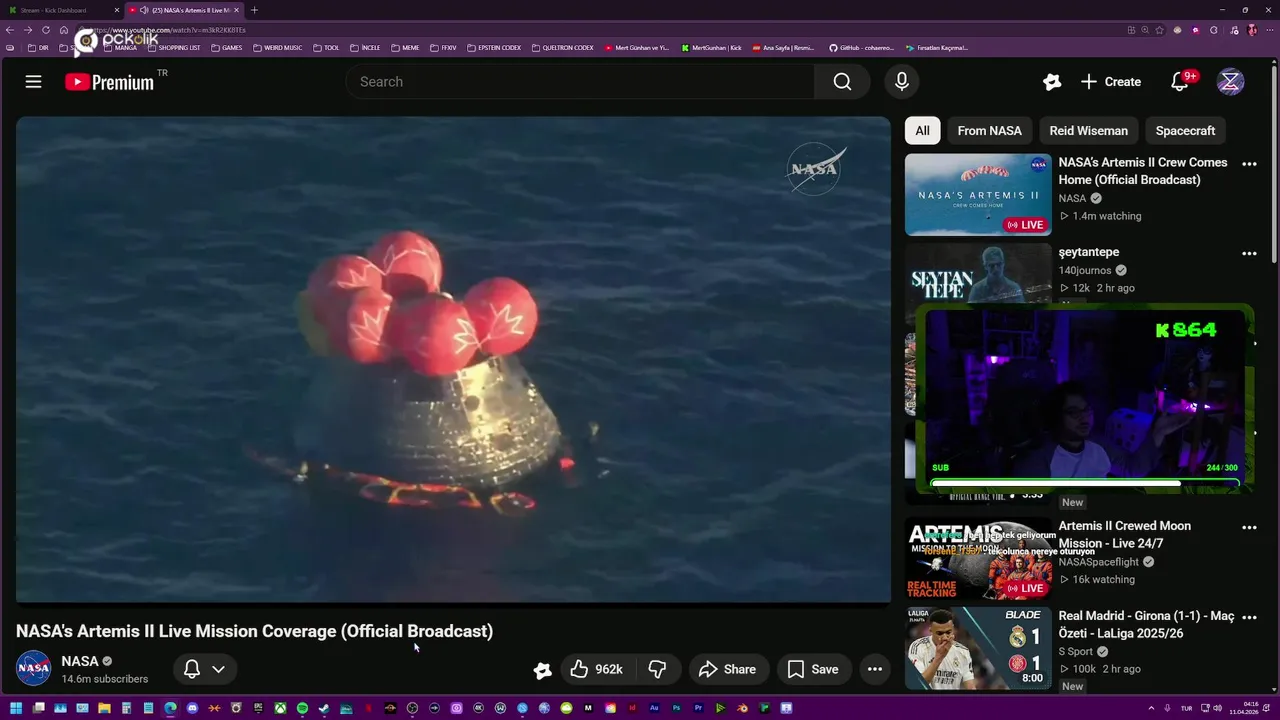1280x720 pixels.
Task: Open notifications bell in YouTube header
Action: coord(1181,82)
